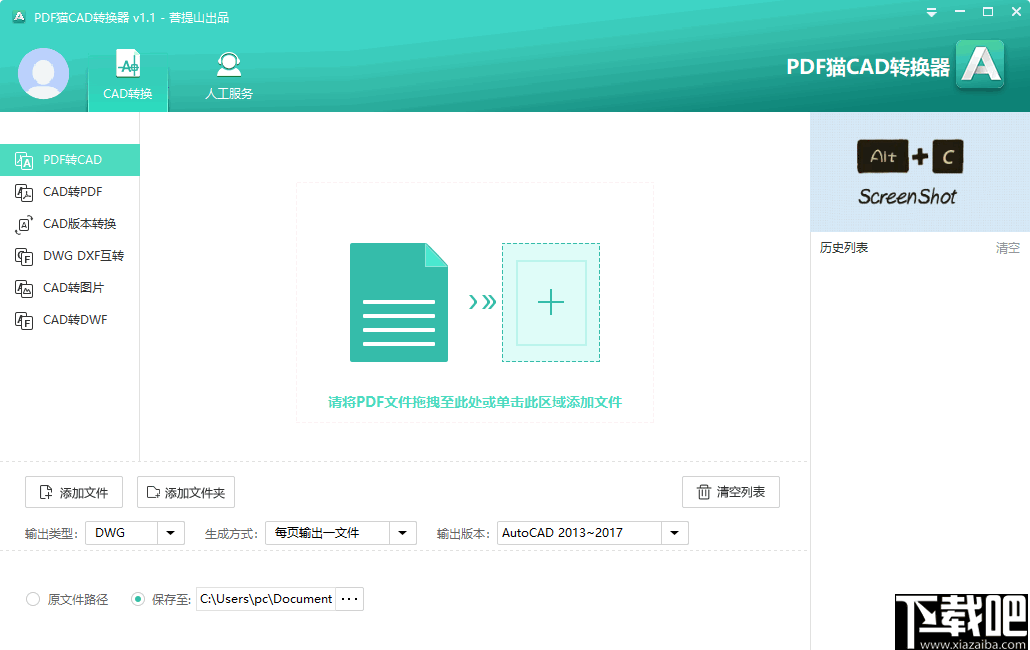Clear history with the 清空 link
The width and height of the screenshot is (1030, 650).
pyautogui.click(x=1007, y=247)
